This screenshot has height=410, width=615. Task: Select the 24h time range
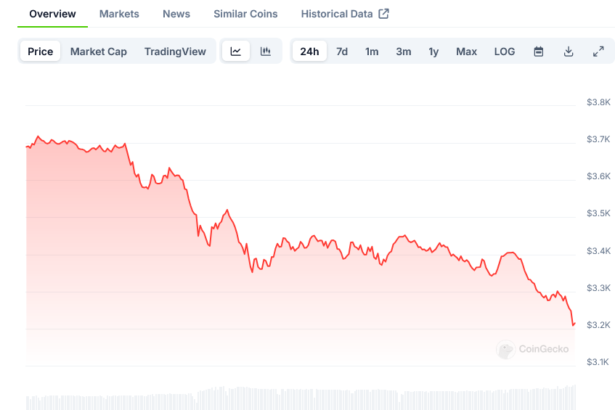point(310,52)
